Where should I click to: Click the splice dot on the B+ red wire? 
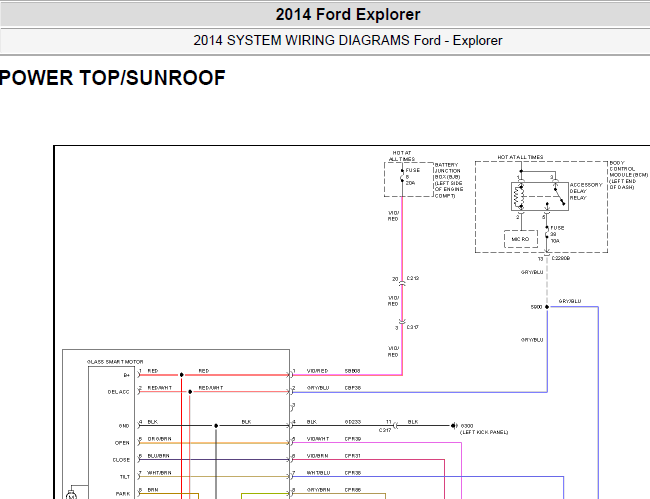tap(181, 375)
